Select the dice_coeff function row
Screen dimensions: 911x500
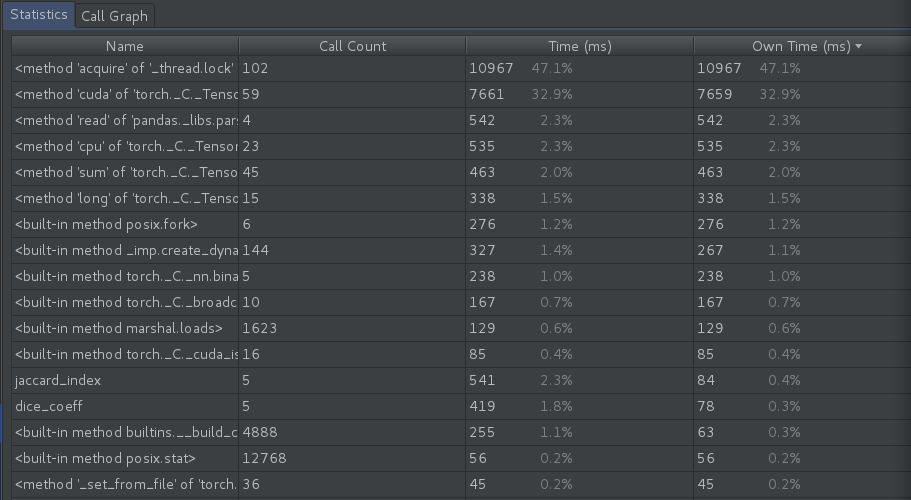[50, 406]
